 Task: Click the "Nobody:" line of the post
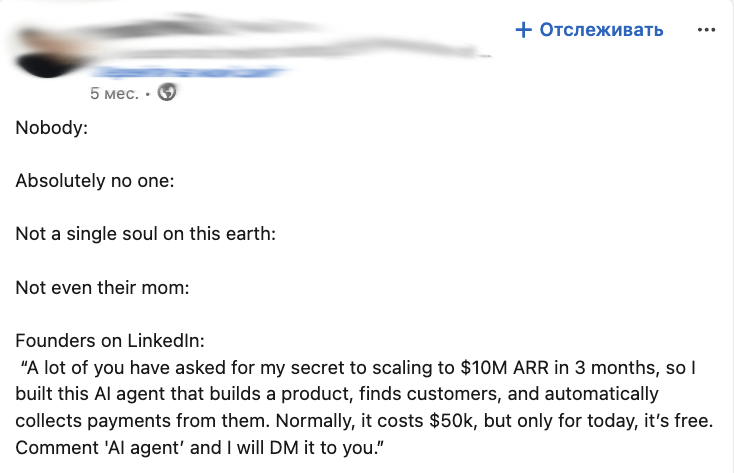pyautogui.click(x=47, y=128)
